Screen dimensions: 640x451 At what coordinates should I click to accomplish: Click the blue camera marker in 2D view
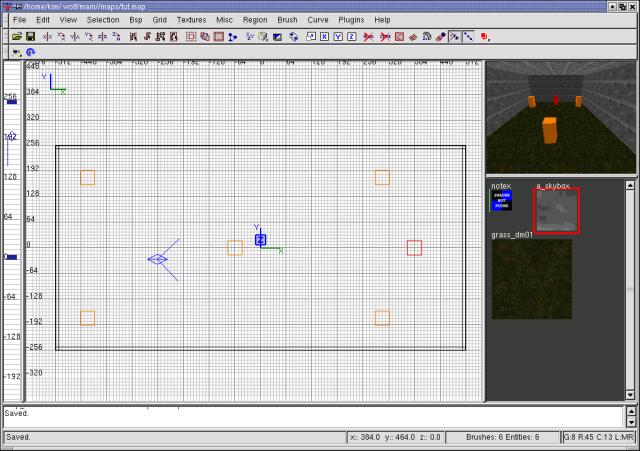pyautogui.click(x=158, y=259)
